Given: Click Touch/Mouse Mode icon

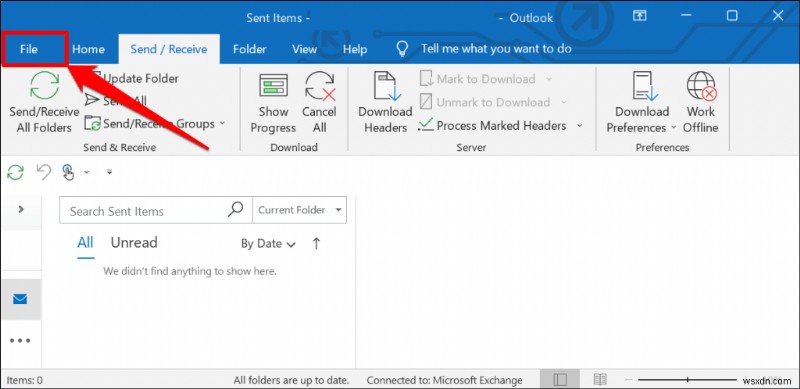Looking at the screenshot, I should 68,173.
